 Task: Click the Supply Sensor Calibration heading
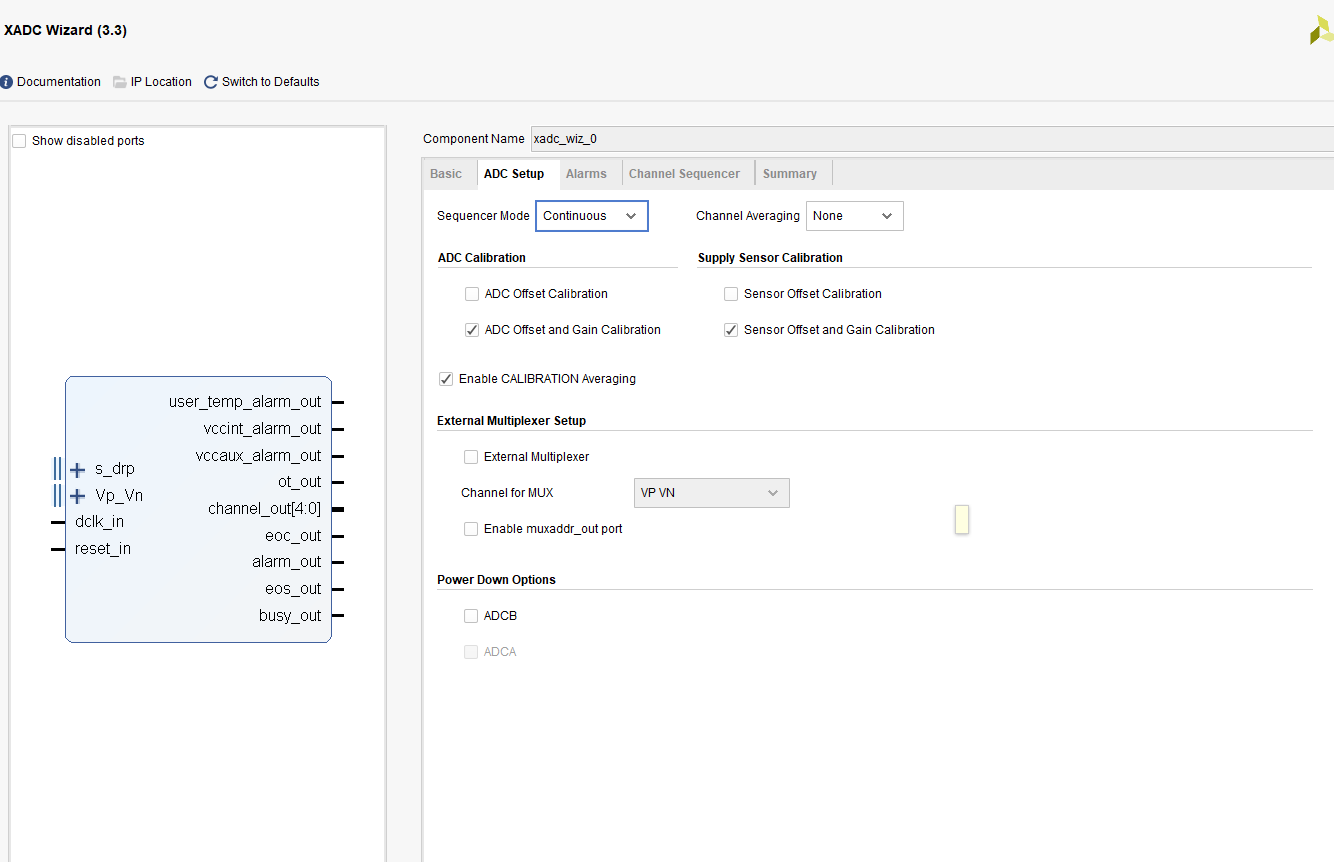click(770, 258)
